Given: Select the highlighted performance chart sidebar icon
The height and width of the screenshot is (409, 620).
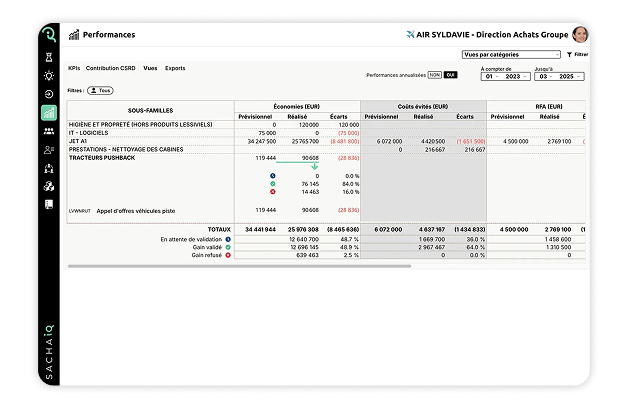Looking at the screenshot, I should (x=49, y=112).
